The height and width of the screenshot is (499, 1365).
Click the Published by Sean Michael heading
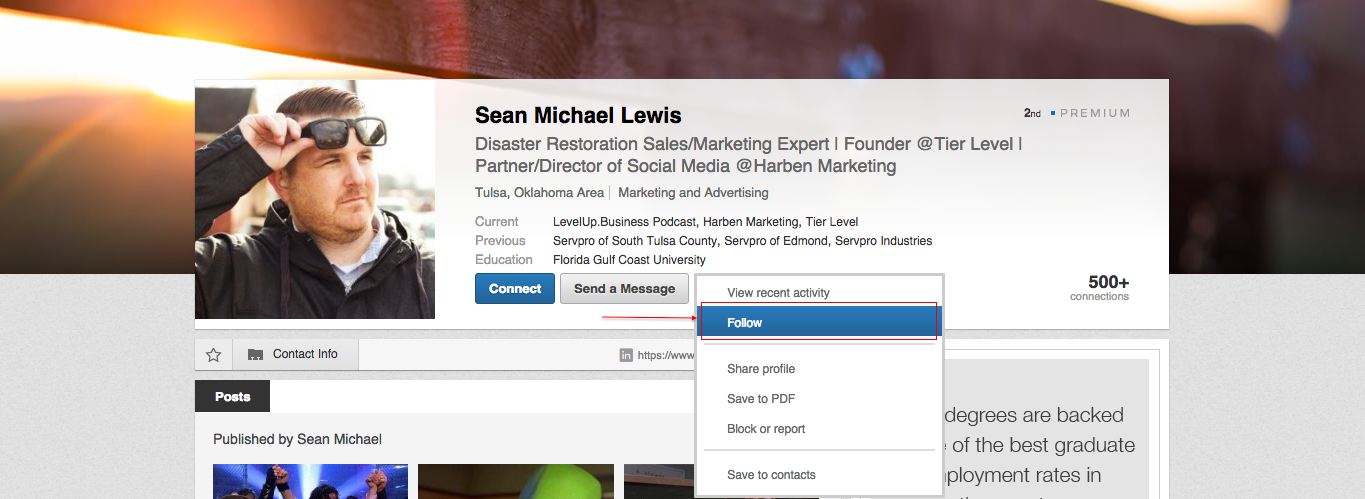[297, 439]
